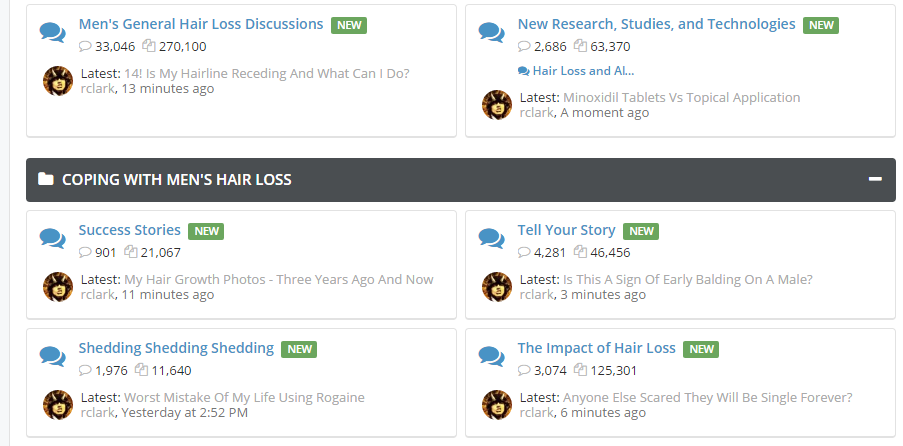Viewport: 903px width, 446px height.
Task: Go to The Impact of Hair Loss forum
Action: pos(597,348)
